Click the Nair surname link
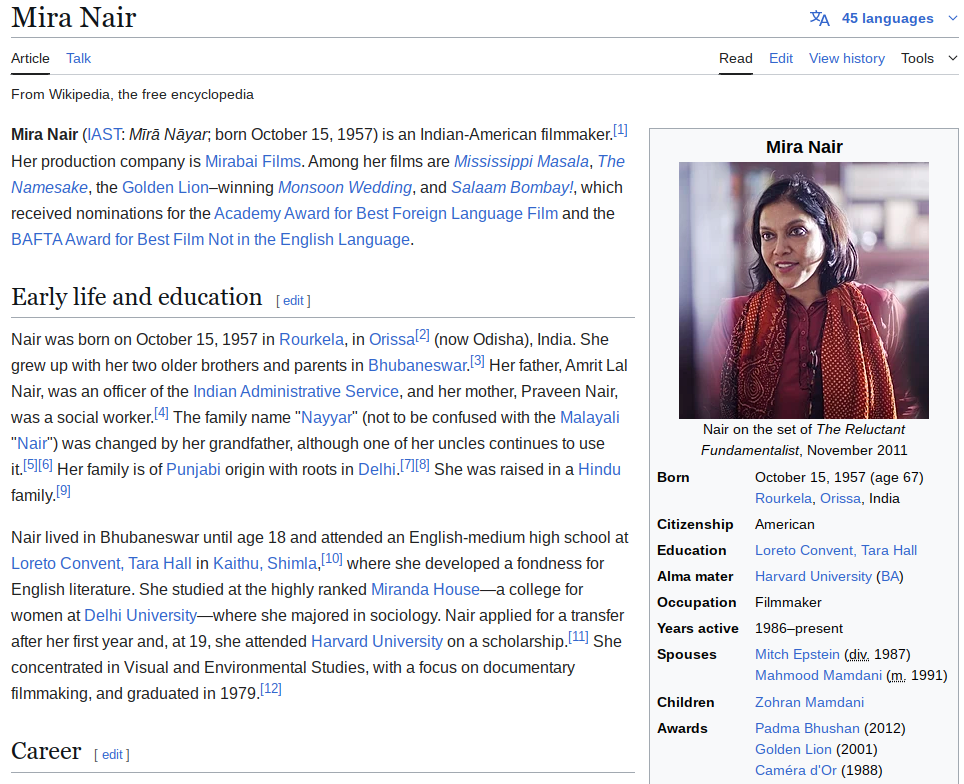 coord(32,443)
